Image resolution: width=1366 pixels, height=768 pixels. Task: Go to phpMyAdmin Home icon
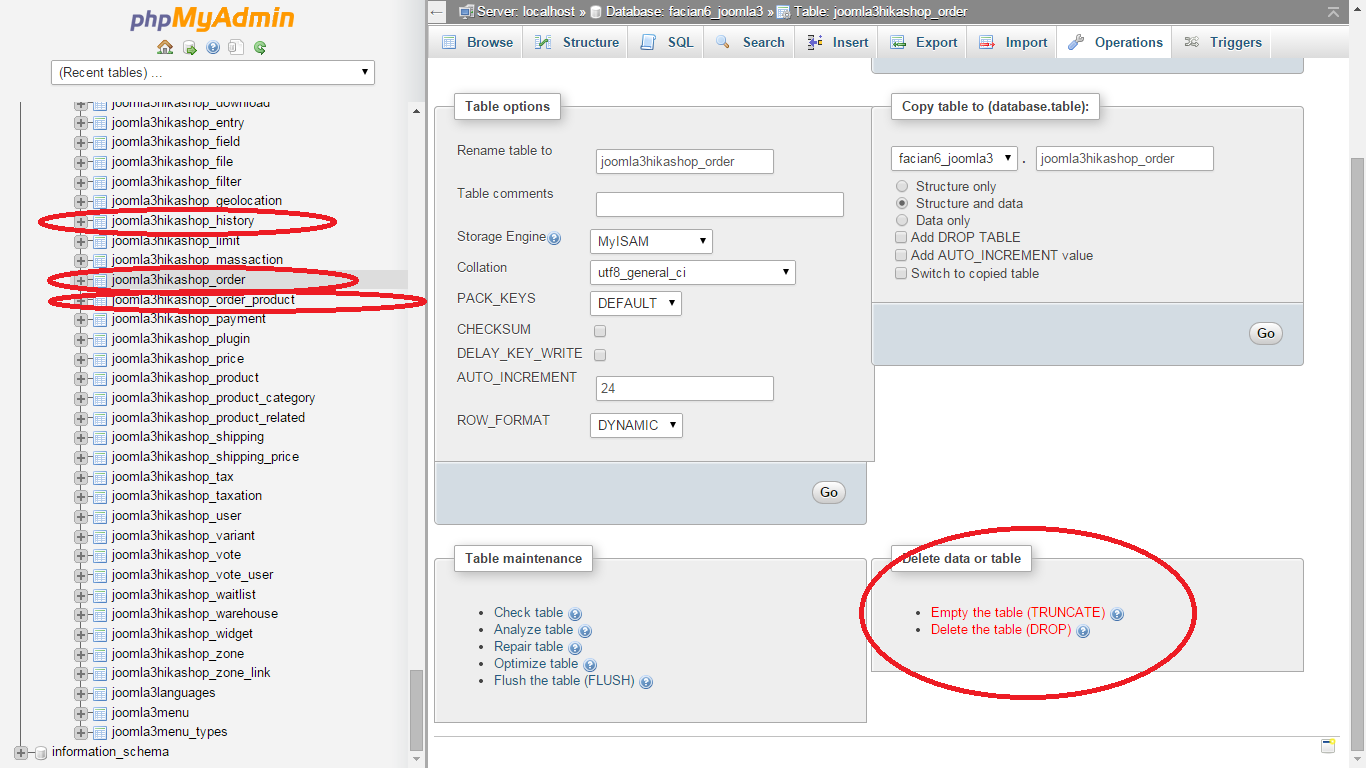(165, 47)
